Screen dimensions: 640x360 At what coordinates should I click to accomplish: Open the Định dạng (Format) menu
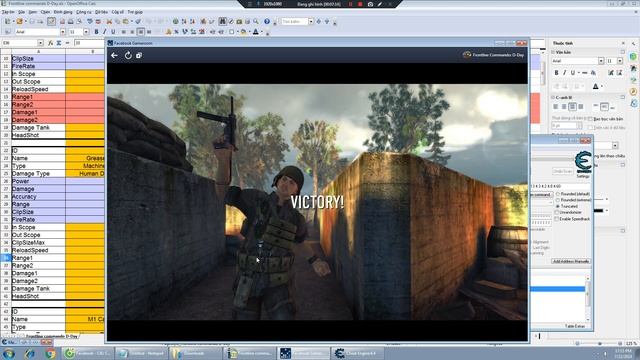63,12
